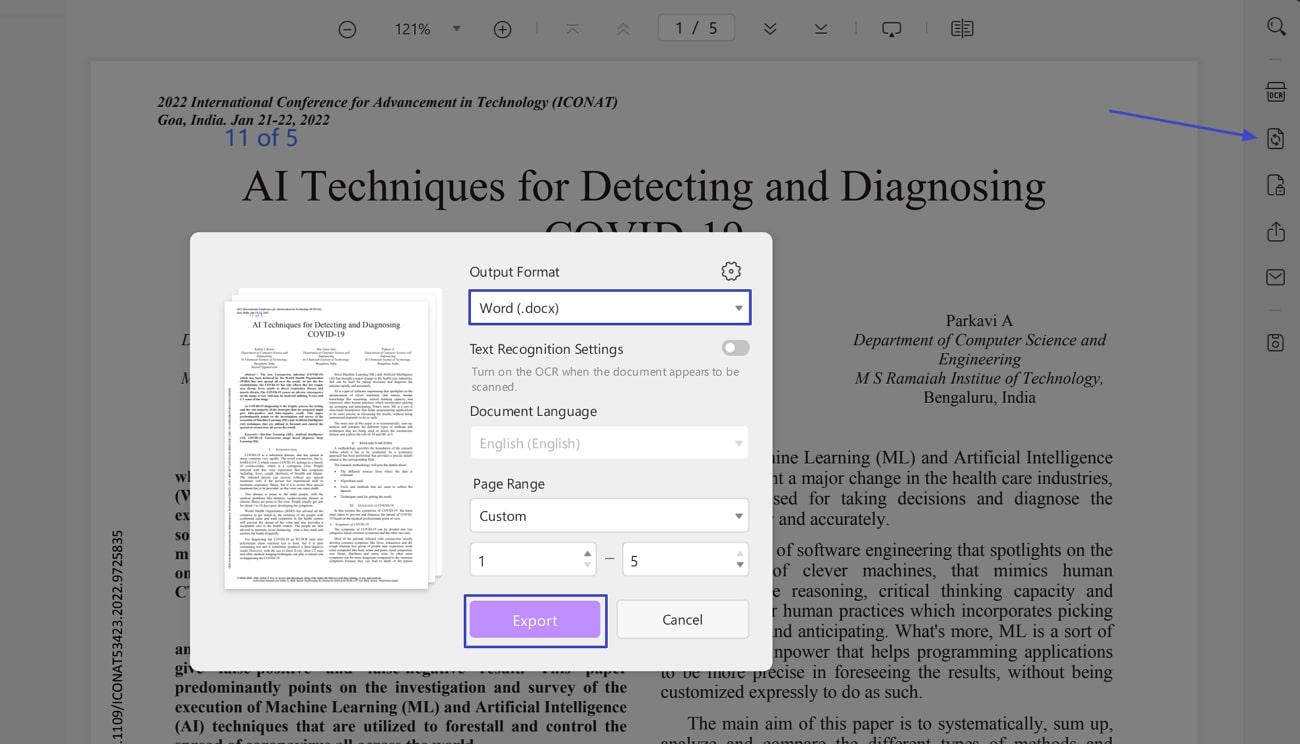This screenshot has width=1300, height=744.
Task: Select the OCR tool icon
Action: click(x=1276, y=92)
